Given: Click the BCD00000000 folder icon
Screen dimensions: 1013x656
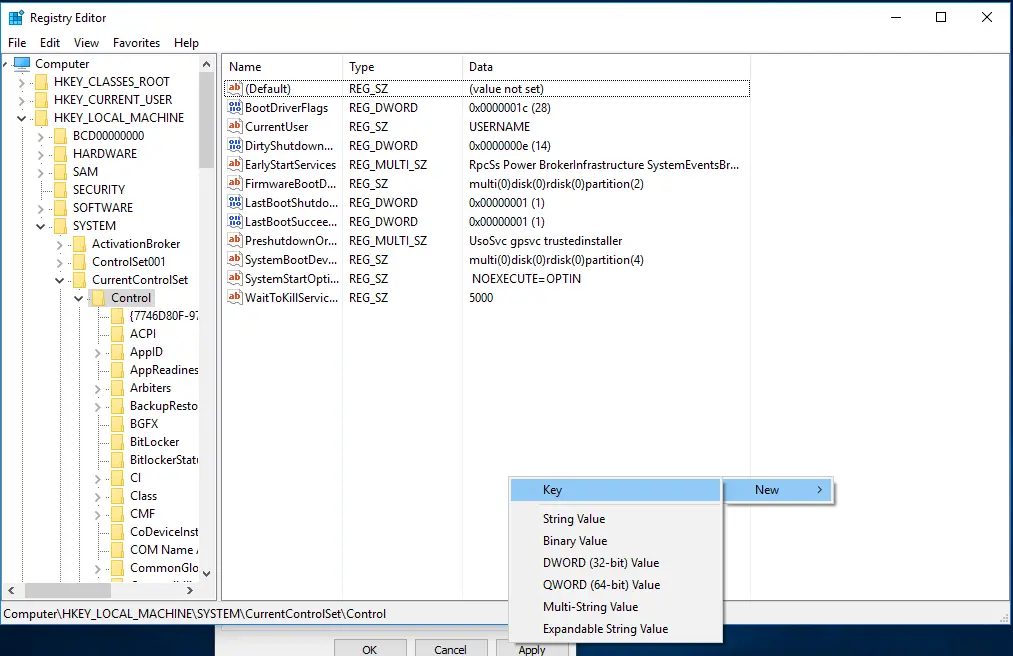Looking at the screenshot, I should [x=61, y=136].
